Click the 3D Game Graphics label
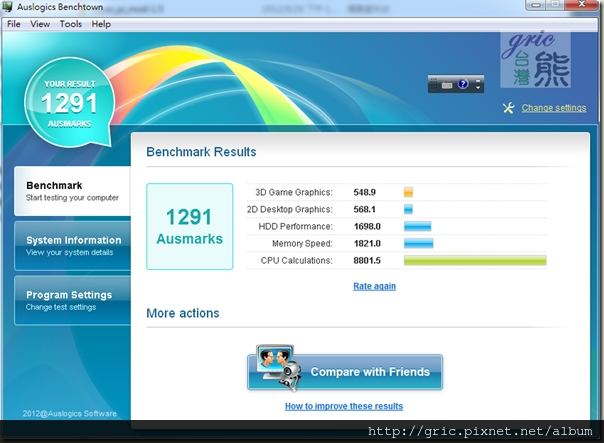Viewport: 604px width, 443px height. (294, 192)
